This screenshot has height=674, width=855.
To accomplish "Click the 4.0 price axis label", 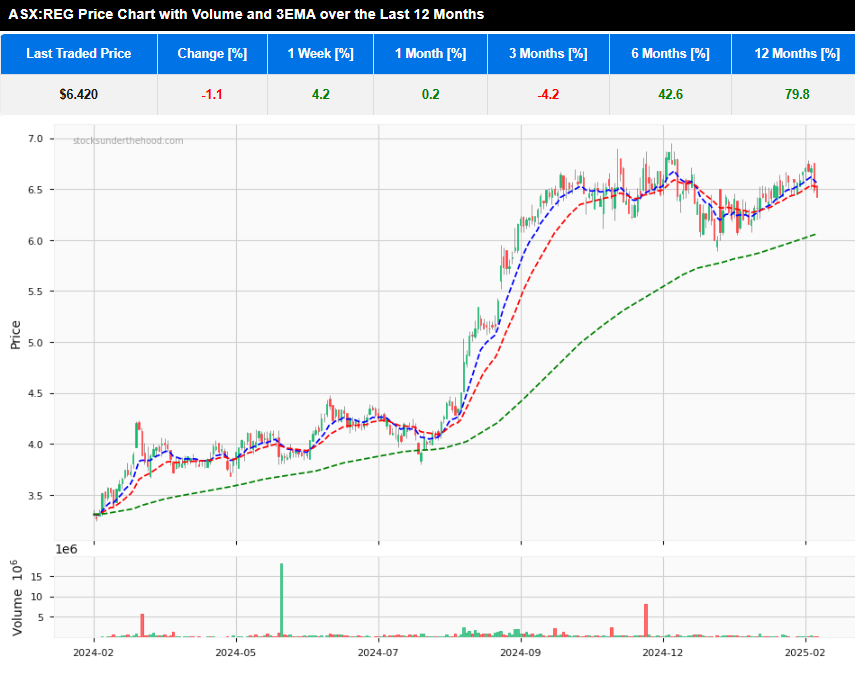I will 35,444.
